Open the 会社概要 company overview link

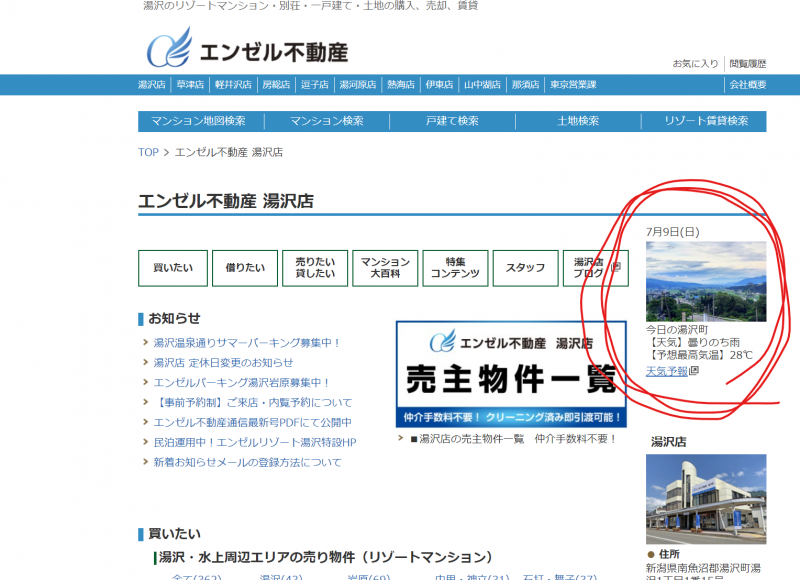coord(747,85)
